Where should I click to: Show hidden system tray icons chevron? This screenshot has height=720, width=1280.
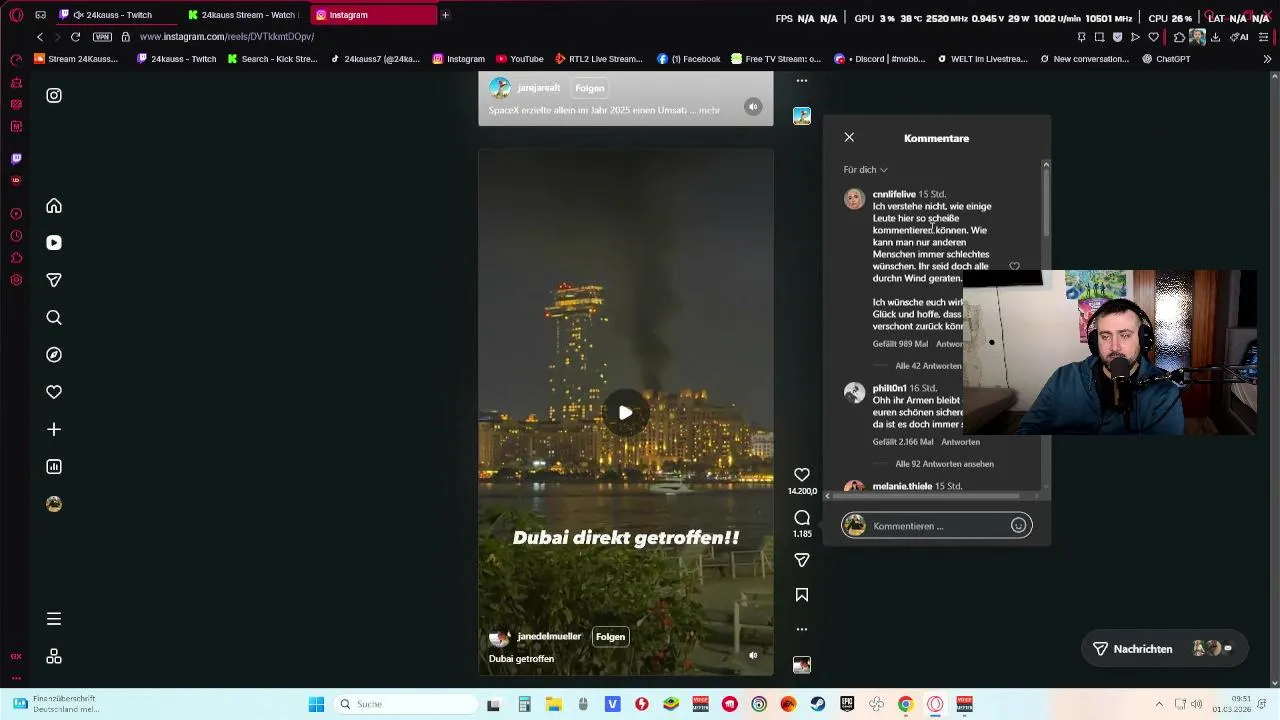pyautogui.click(x=1159, y=704)
